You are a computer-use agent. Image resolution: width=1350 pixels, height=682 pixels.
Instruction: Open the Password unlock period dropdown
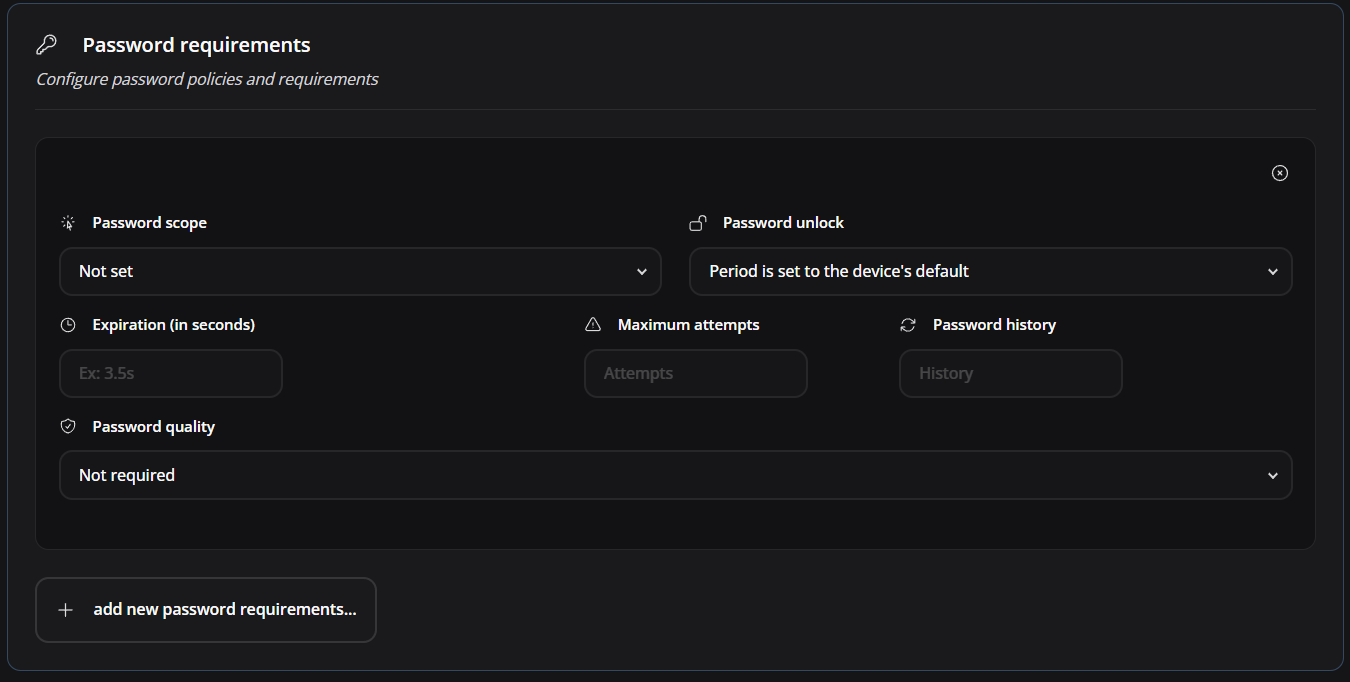click(x=991, y=272)
